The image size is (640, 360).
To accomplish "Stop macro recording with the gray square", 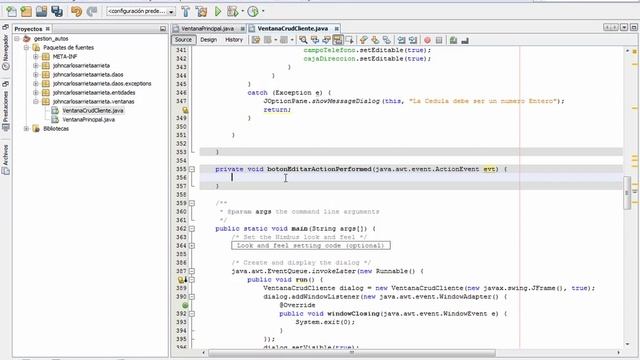I will point(439,40).
